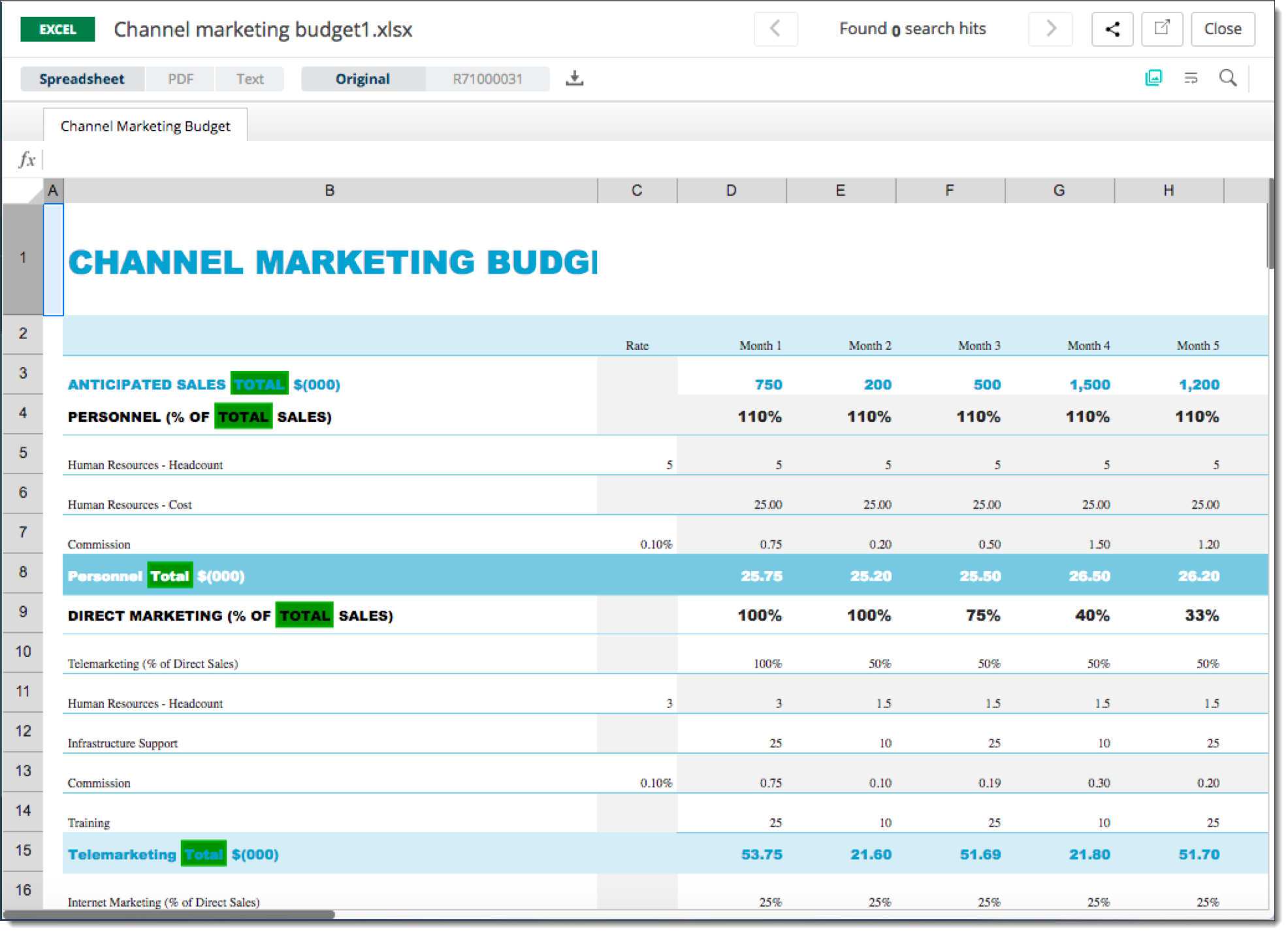Close the document viewer

pos(1223,29)
